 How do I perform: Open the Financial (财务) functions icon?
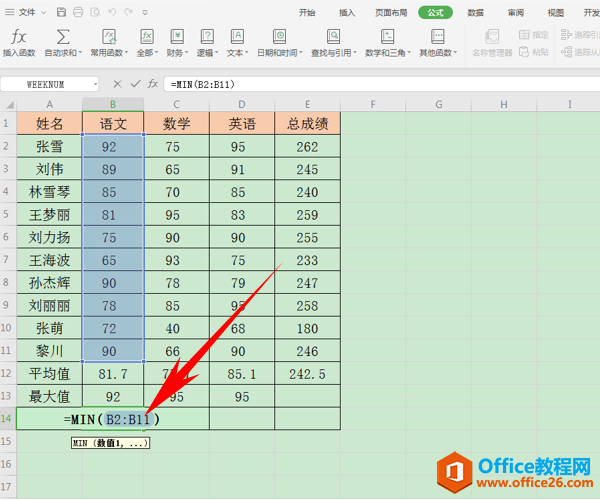point(177,37)
